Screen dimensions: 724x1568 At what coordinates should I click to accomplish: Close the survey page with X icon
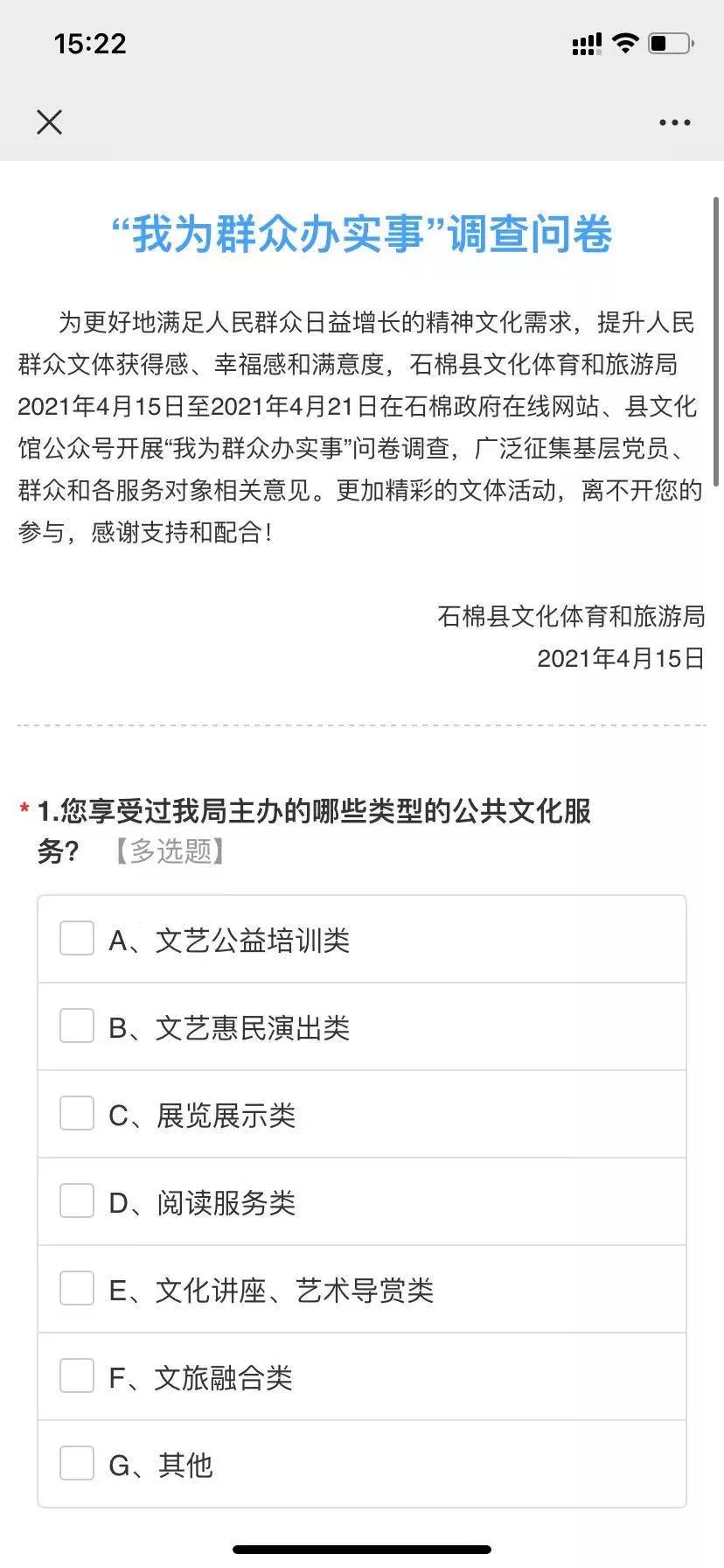click(x=50, y=122)
